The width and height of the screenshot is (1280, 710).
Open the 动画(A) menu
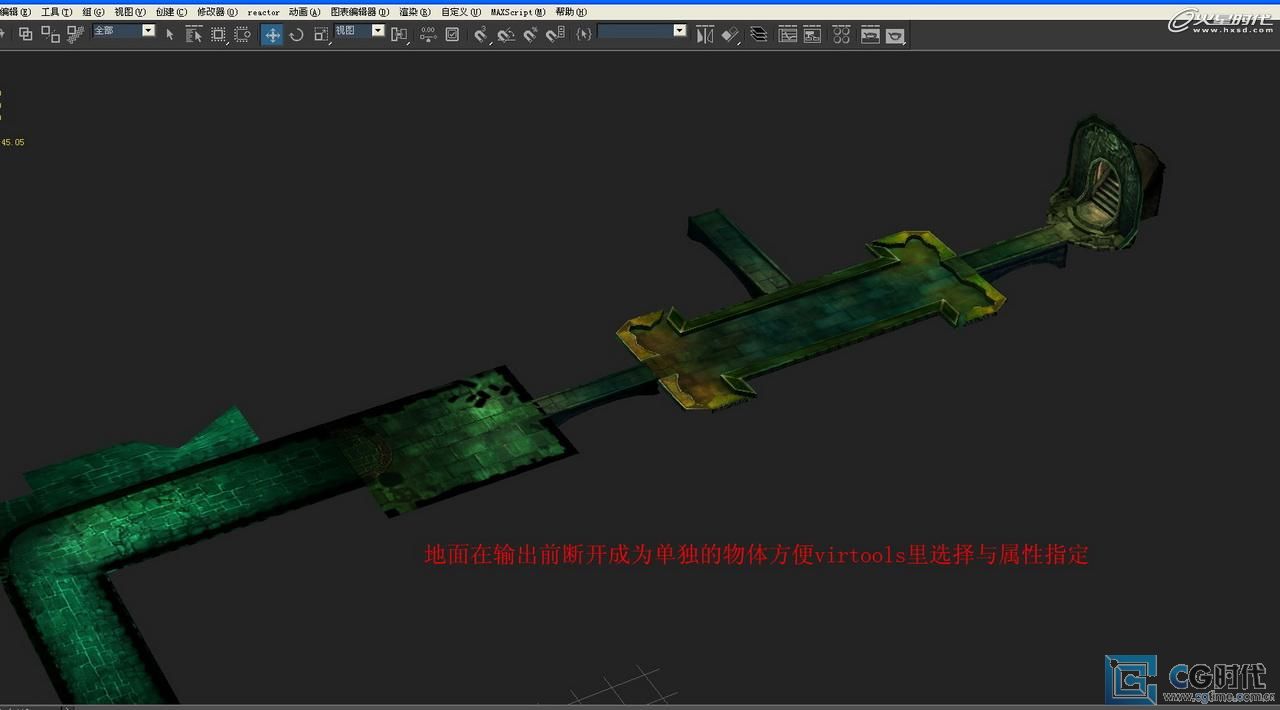pos(305,12)
